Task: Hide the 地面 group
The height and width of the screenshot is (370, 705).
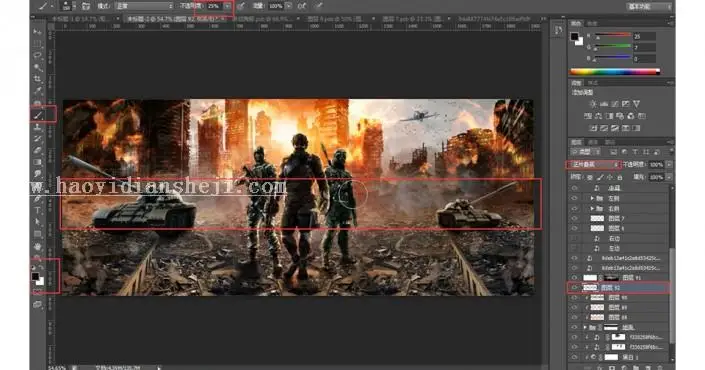Action: [x=574, y=327]
